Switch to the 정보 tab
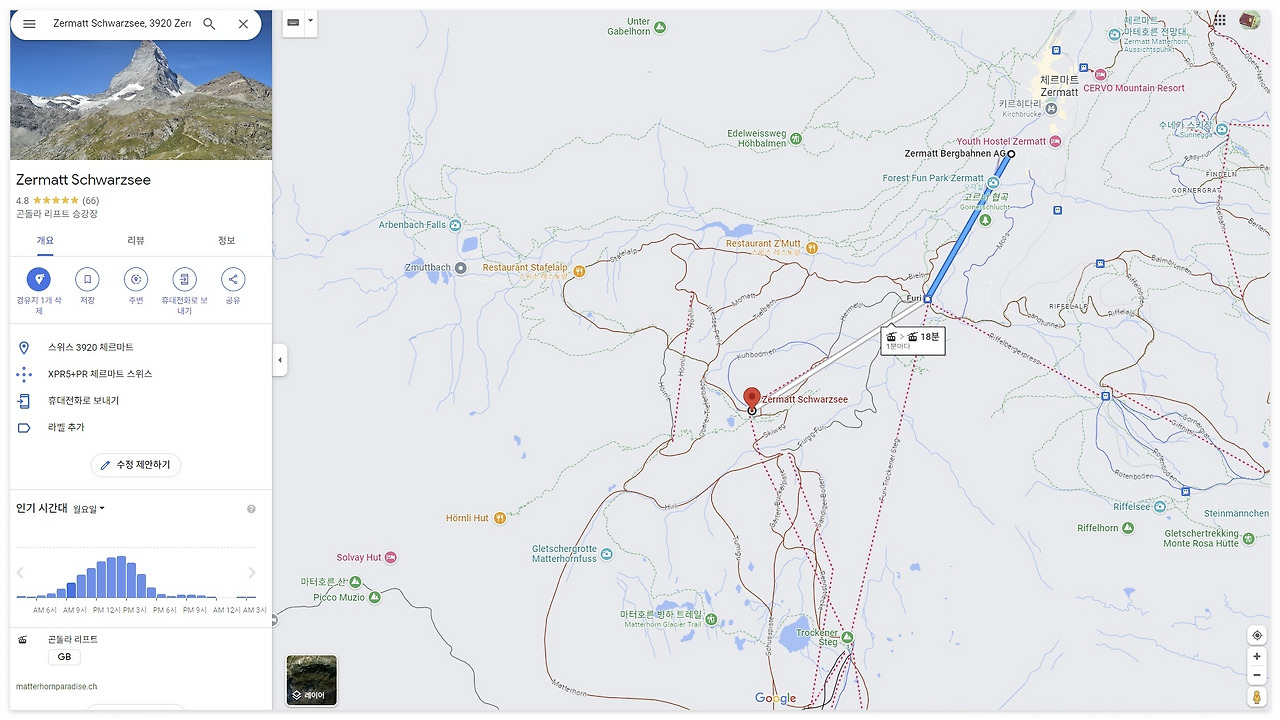This screenshot has width=1280, height=720. 226,241
